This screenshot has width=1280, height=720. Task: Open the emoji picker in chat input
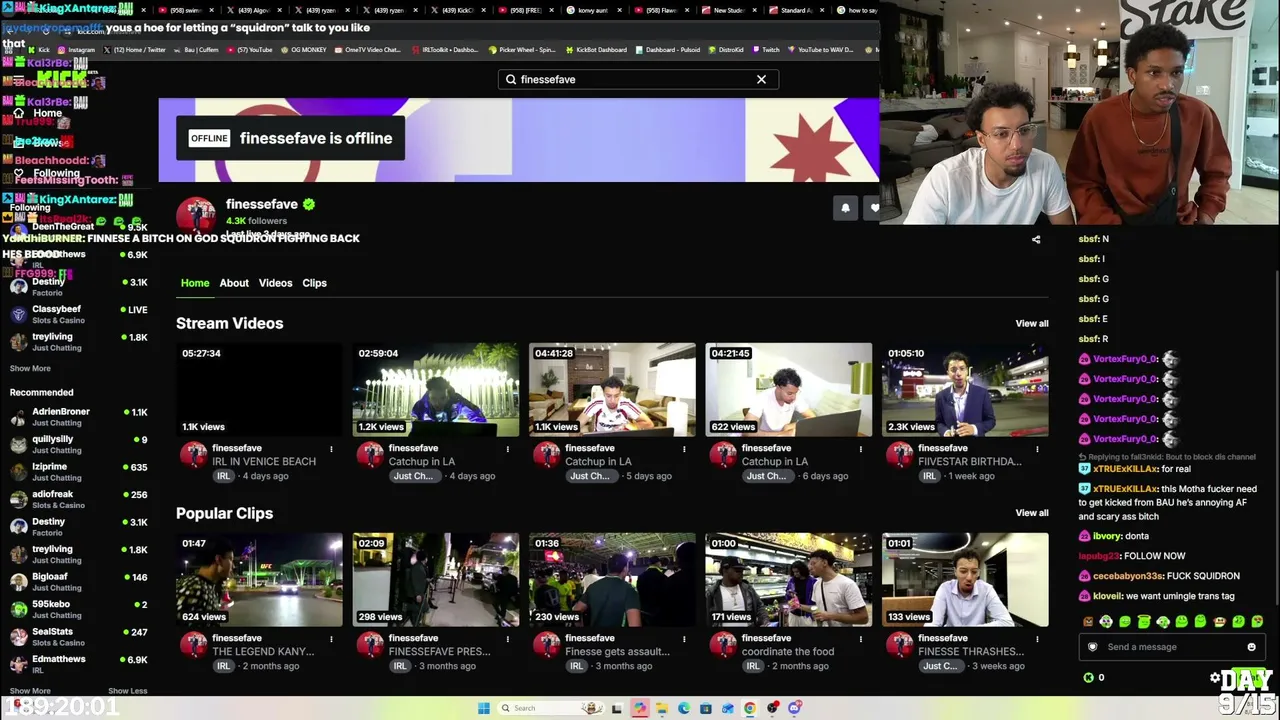1251,647
